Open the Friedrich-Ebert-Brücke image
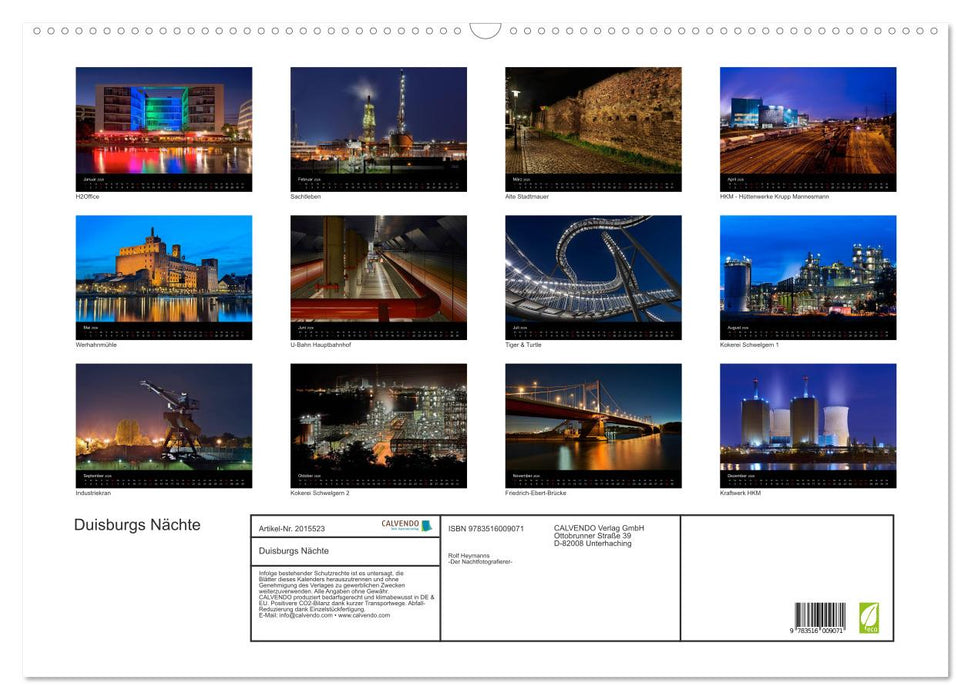 592,423
